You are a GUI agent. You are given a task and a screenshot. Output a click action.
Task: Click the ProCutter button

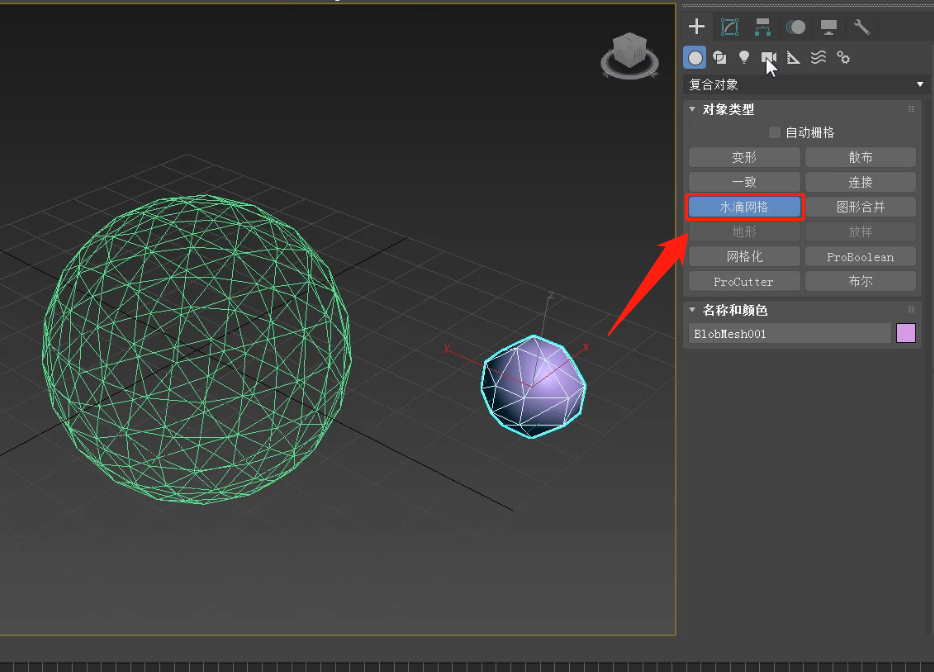tap(744, 281)
